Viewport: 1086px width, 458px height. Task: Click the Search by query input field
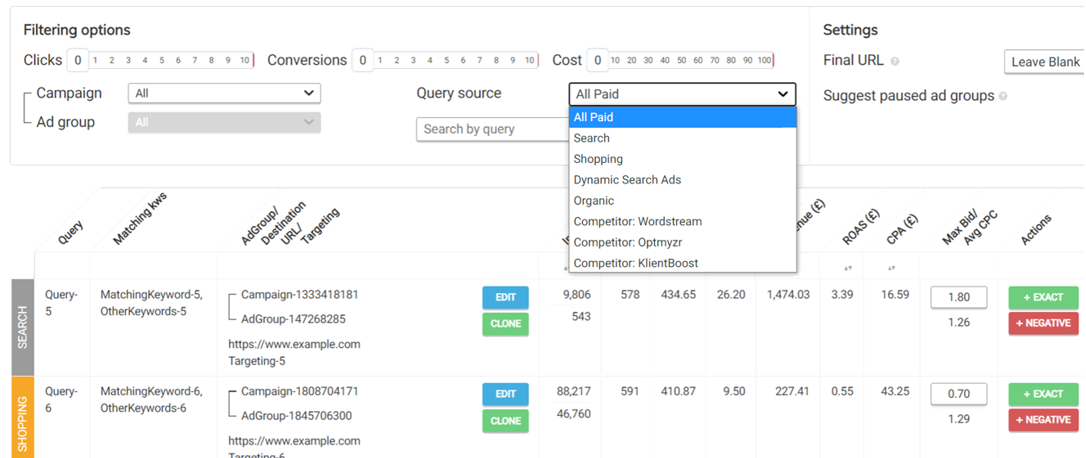click(x=492, y=129)
